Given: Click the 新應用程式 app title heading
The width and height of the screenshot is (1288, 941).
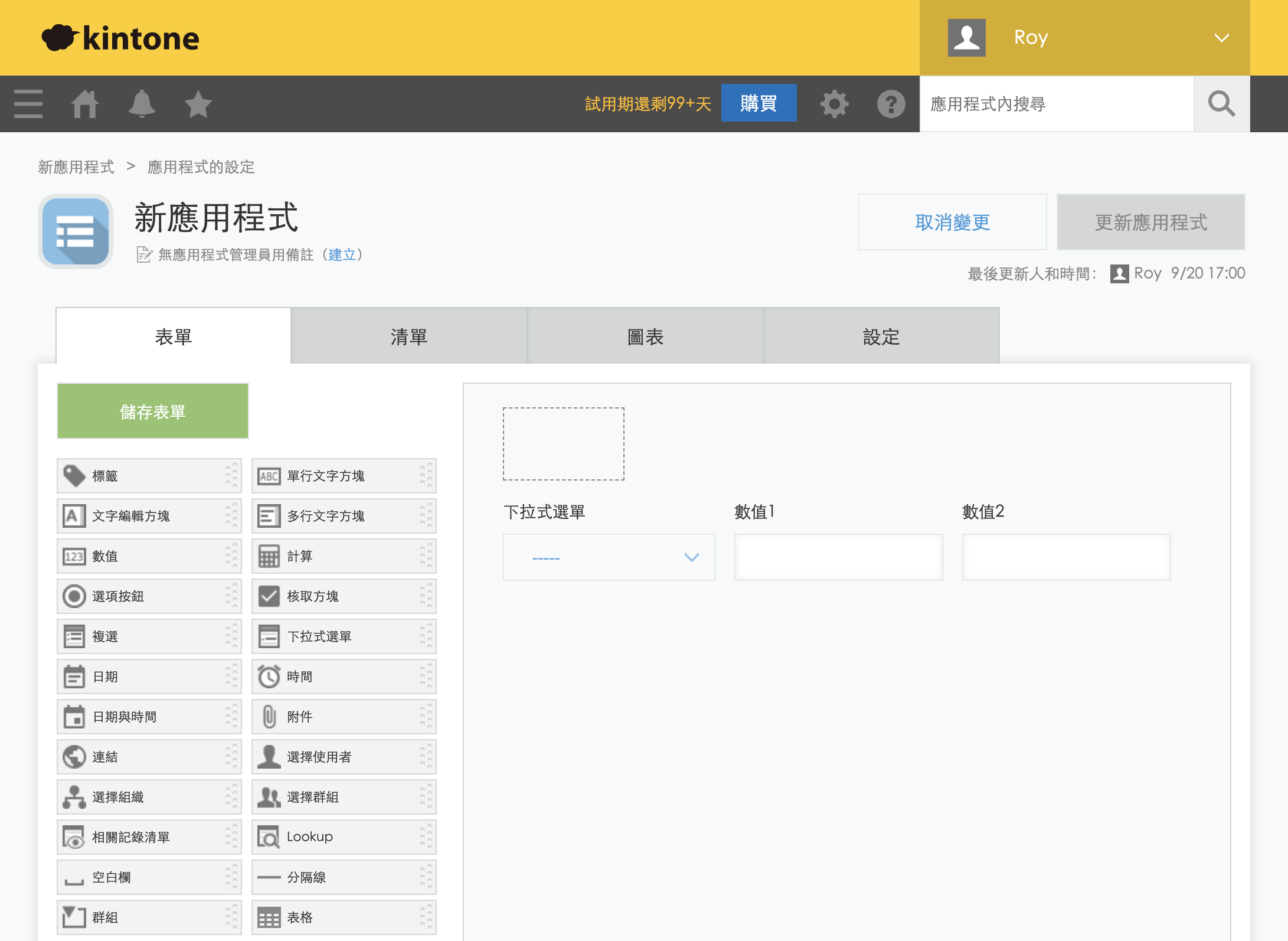Looking at the screenshot, I should click(x=216, y=217).
